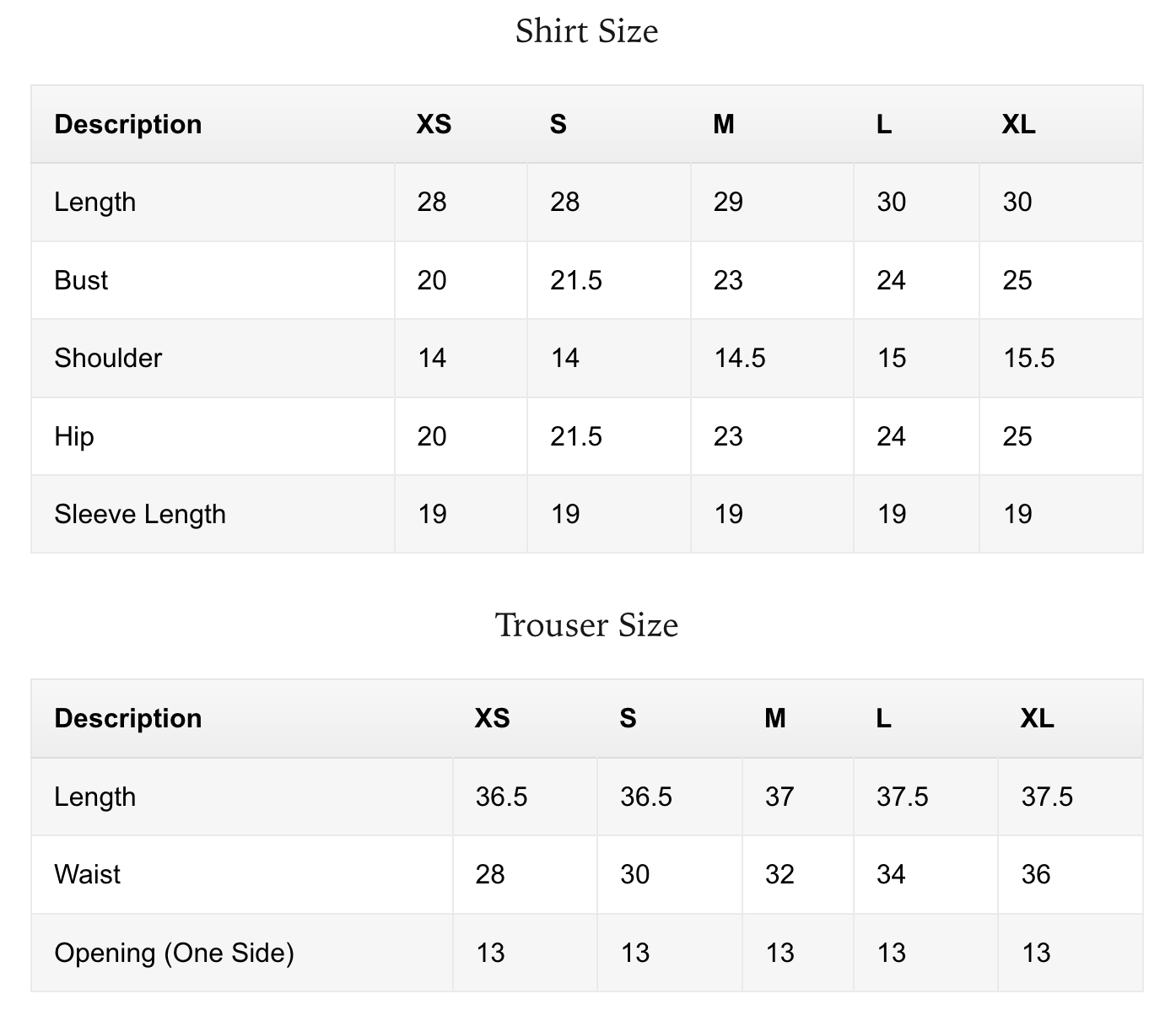Click Opening (One Side) row label
This screenshot has width=1176, height=1021.
coord(175,953)
